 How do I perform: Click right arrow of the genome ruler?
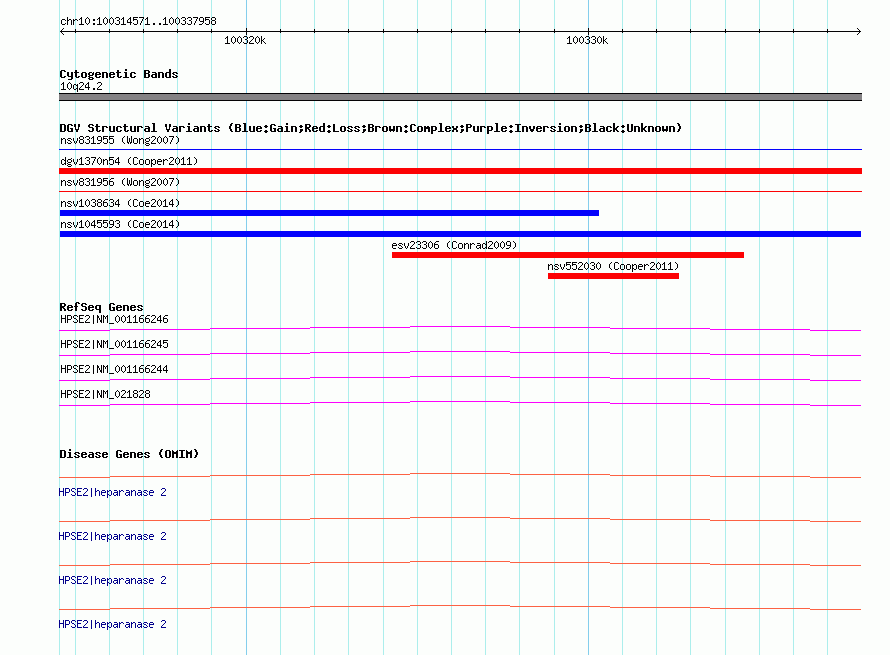[x=858, y=31]
